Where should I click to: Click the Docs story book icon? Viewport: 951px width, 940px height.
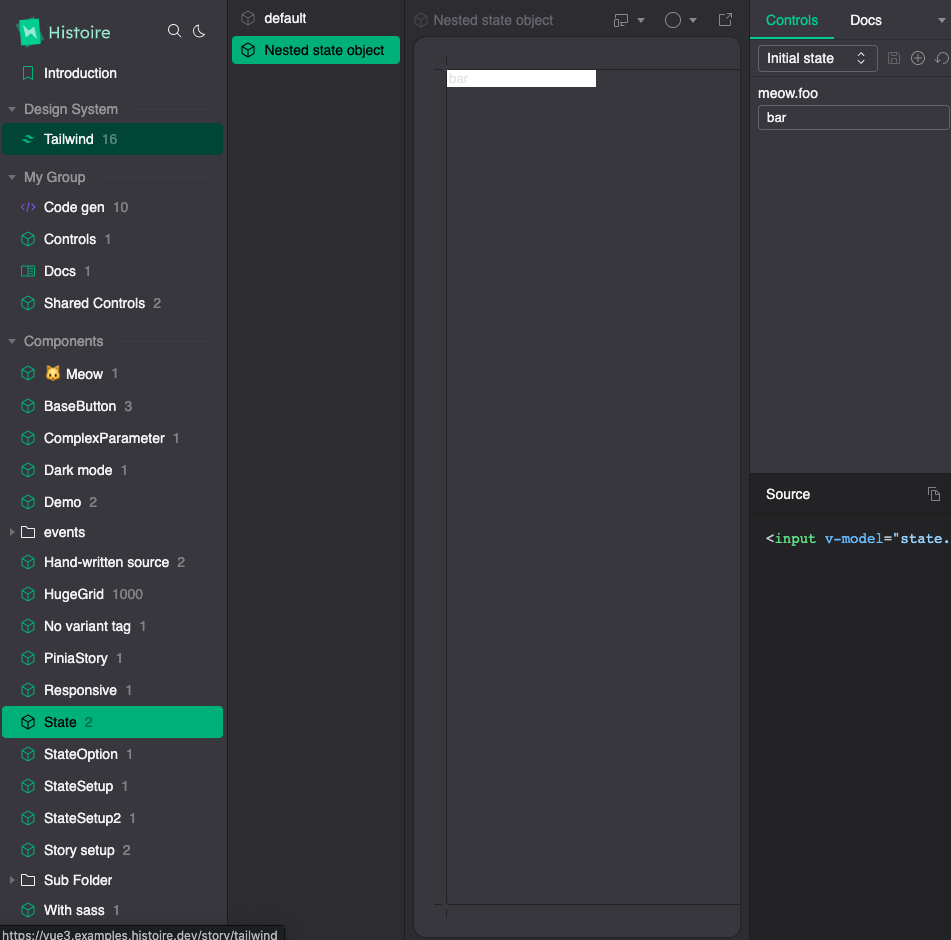tap(28, 271)
